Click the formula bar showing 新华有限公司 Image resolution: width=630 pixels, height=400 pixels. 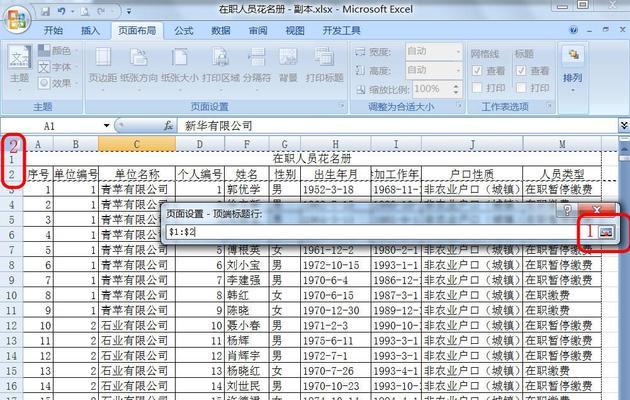pyautogui.click(x=398, y=126)
